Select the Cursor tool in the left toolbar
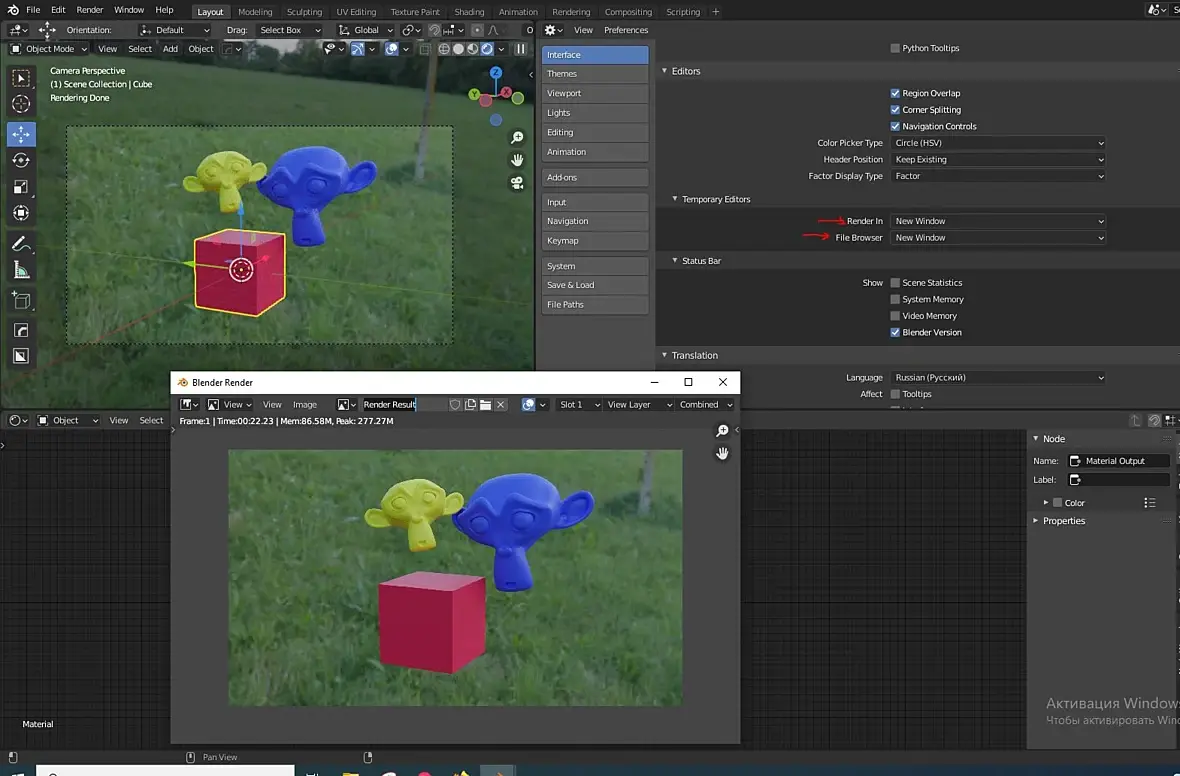Image resolution: width=1180 pixels, height=776 pixels. coord(21,105)
